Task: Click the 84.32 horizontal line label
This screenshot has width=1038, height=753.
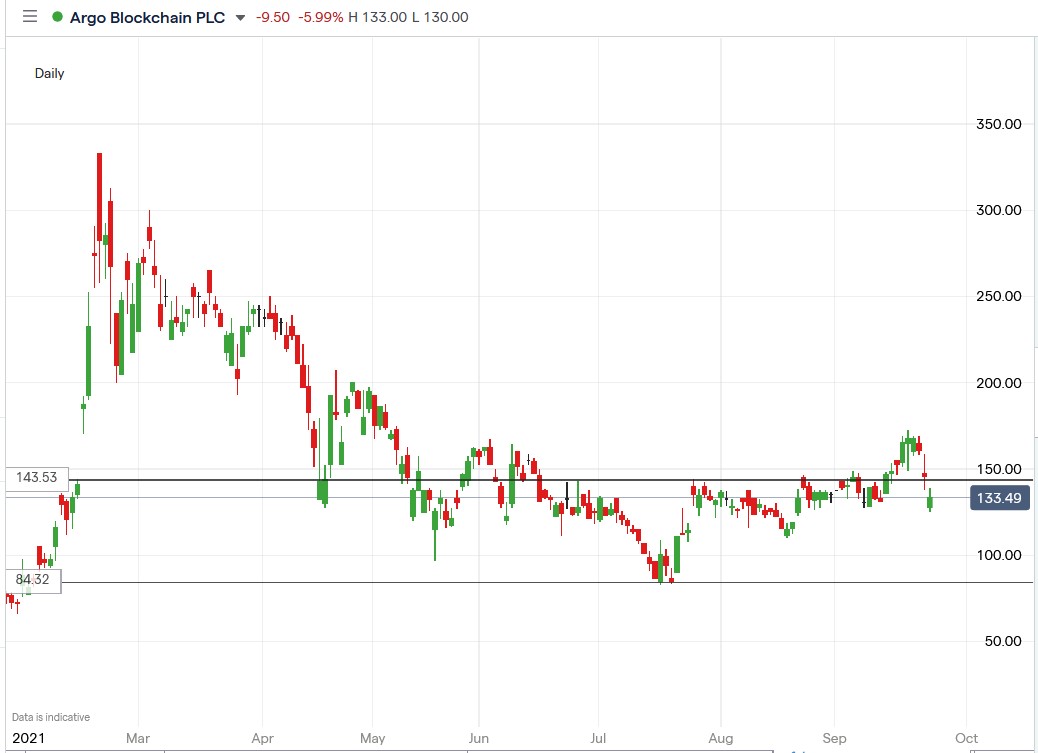Action: (x=33, y=579)
